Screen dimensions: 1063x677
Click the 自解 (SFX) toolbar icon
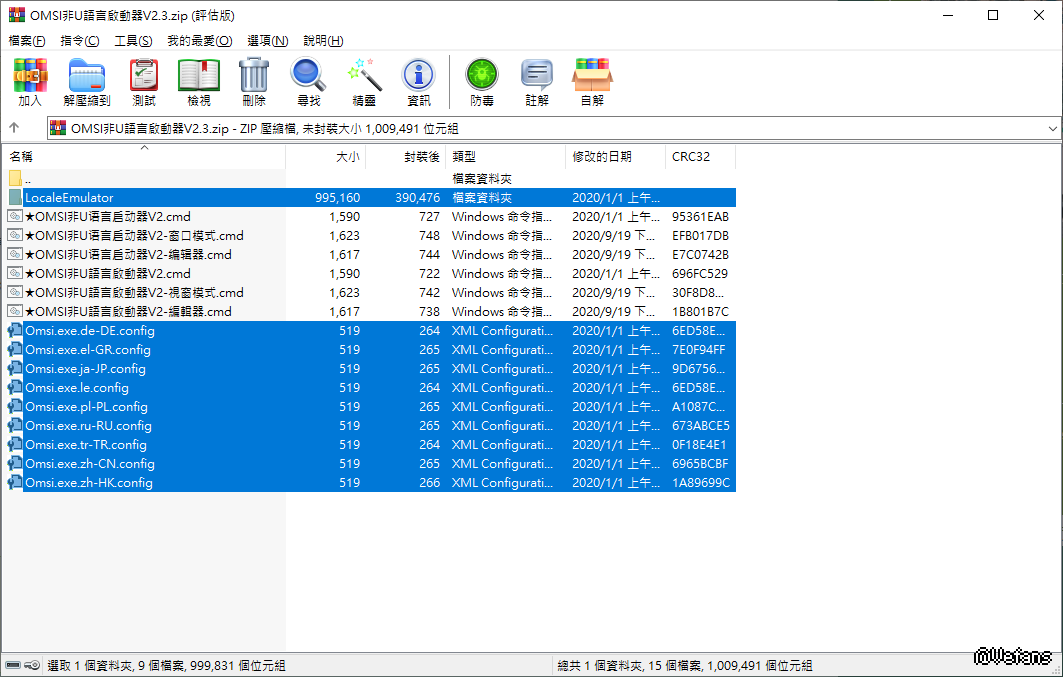tap(592, 82)
